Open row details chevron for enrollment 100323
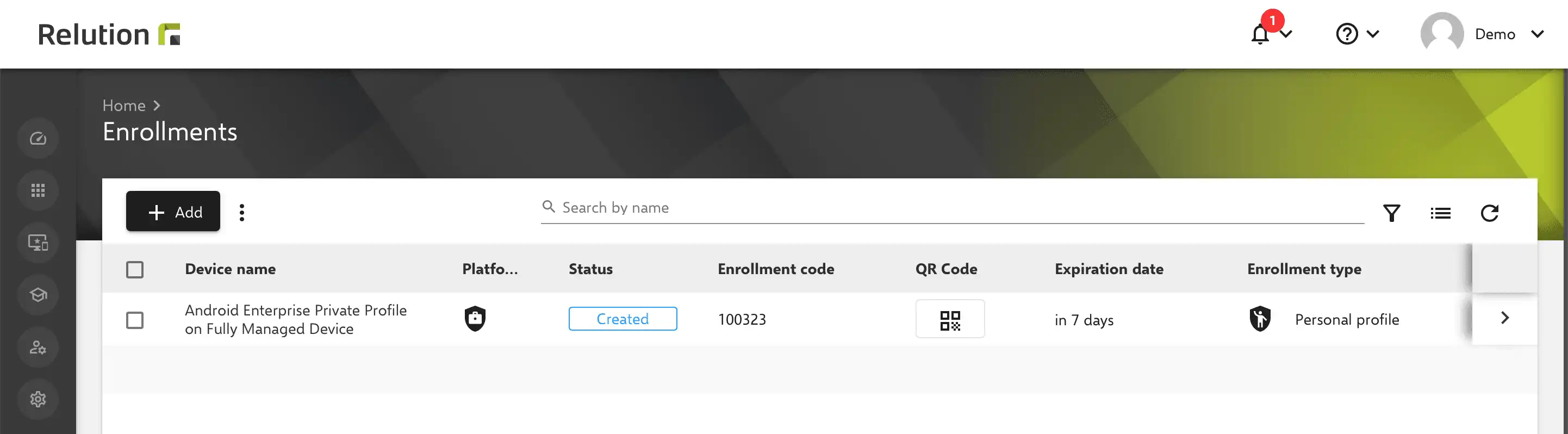Viewport: 1568px width, 434px height. pyautogui.click(x=1505, y=318)
